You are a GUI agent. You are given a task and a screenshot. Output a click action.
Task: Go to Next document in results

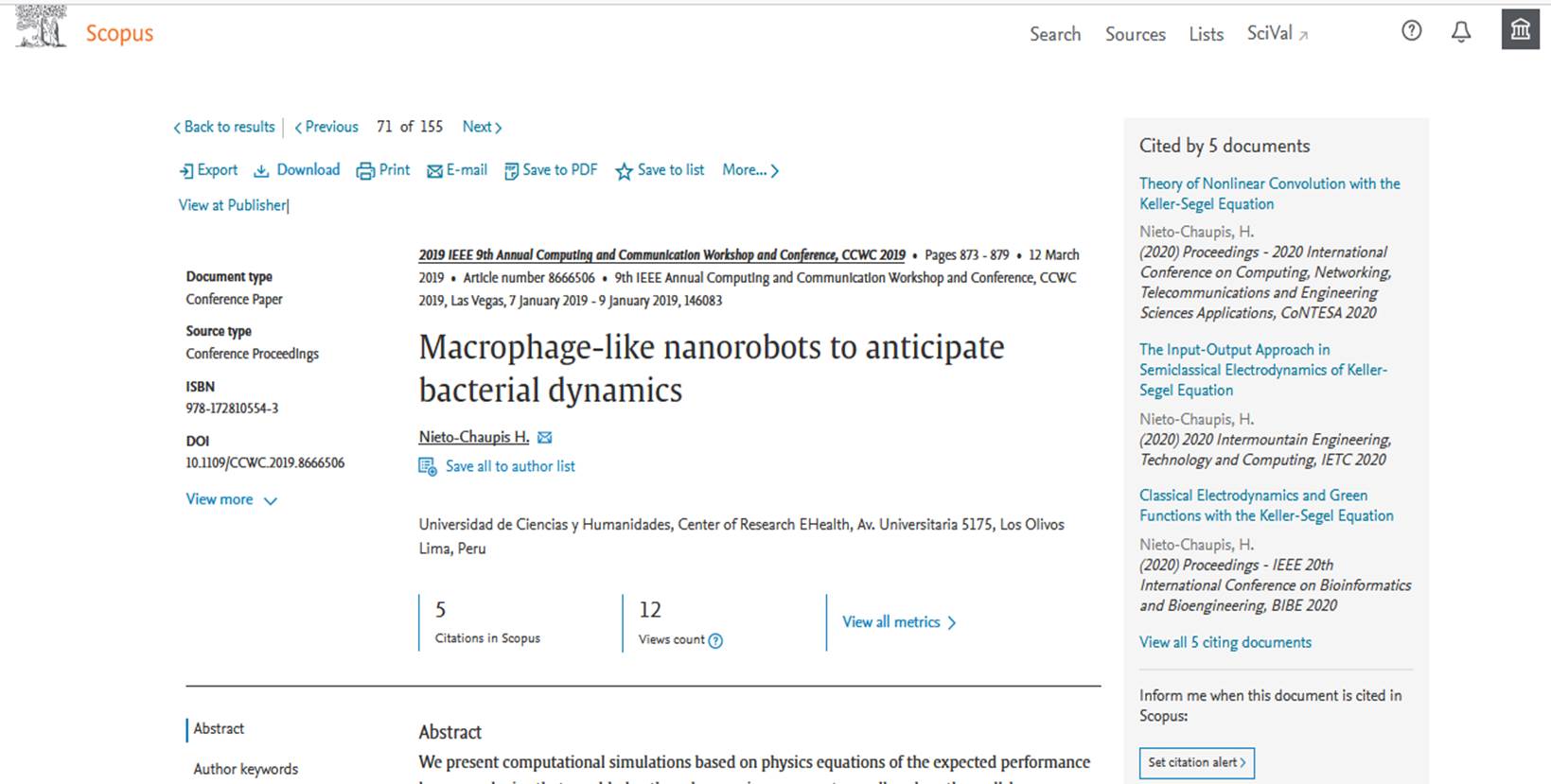(x=482, y=127)
